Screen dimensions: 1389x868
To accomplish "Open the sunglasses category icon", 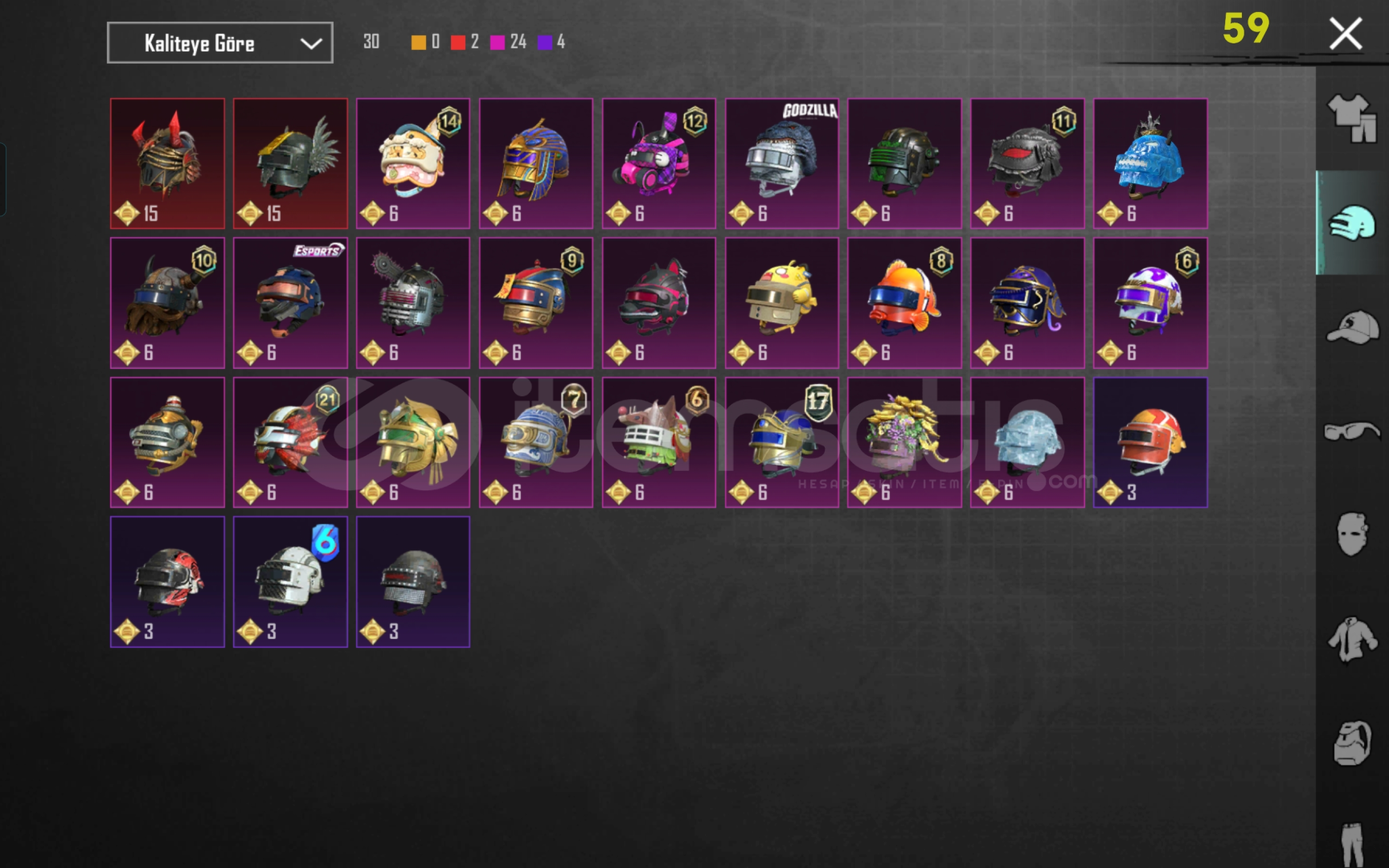I will (1352, 432).
